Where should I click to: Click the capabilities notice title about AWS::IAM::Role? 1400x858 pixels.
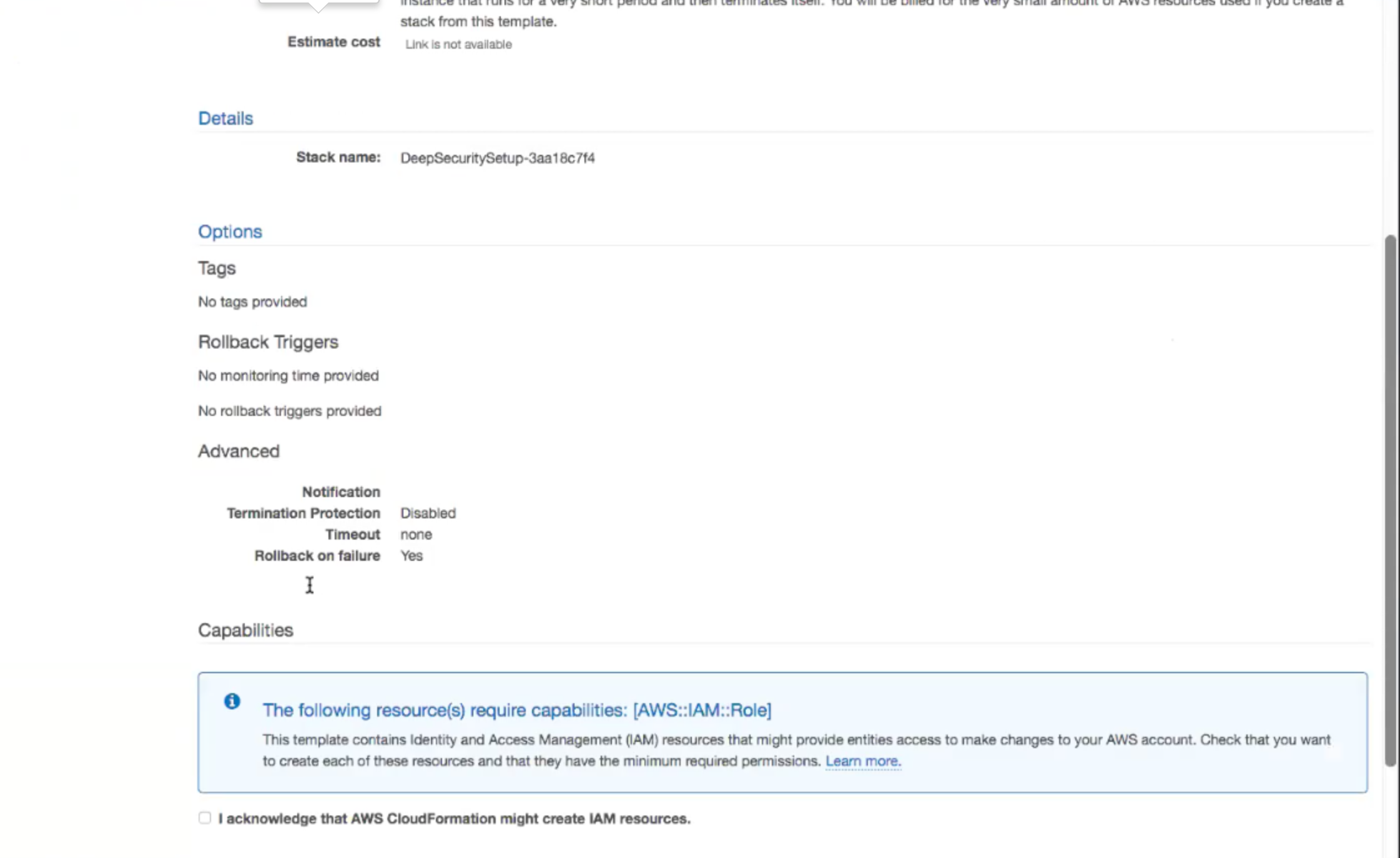click(x=516, y=710)
